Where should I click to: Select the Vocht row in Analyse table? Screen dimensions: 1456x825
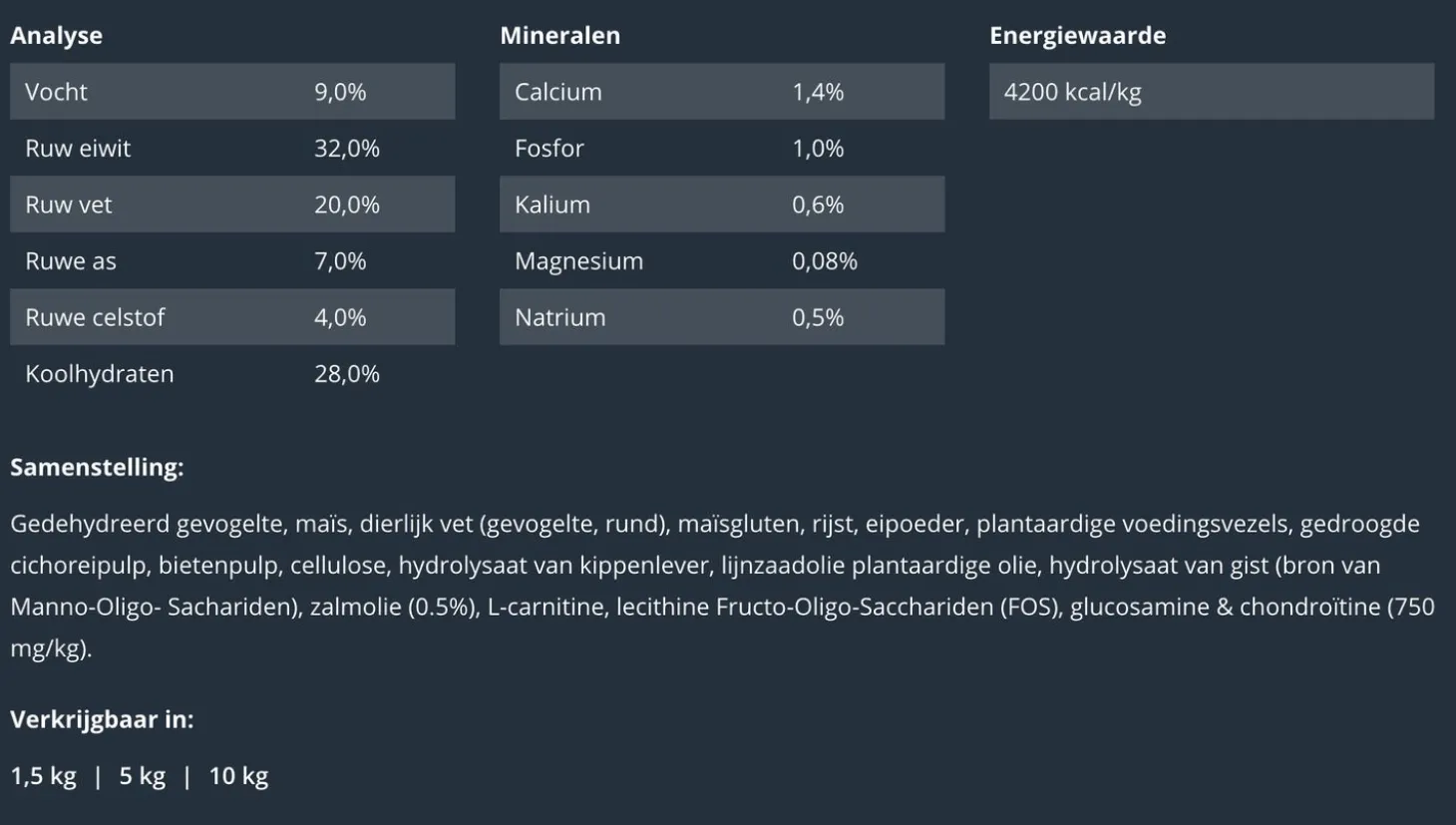232,92
